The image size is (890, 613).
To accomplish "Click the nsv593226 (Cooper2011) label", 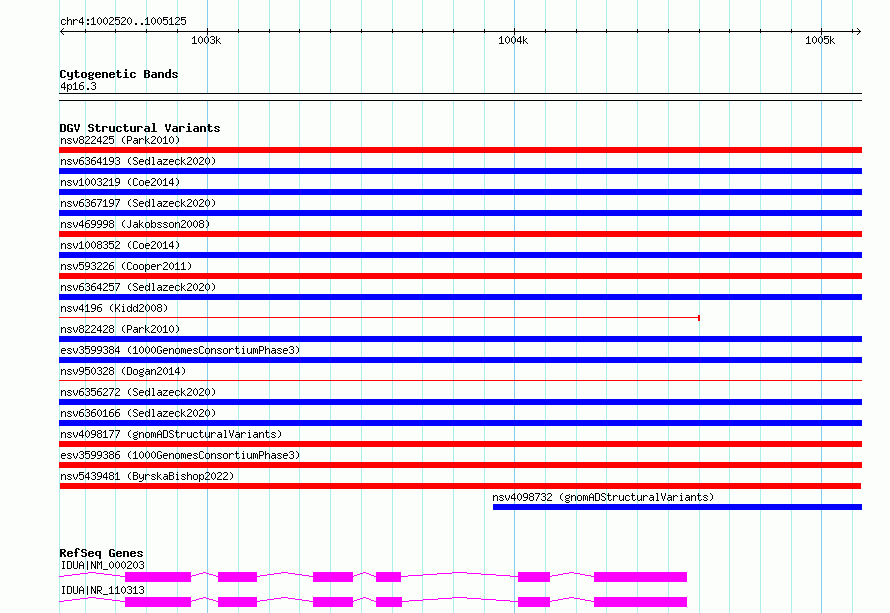I will [x=126, y=266].
